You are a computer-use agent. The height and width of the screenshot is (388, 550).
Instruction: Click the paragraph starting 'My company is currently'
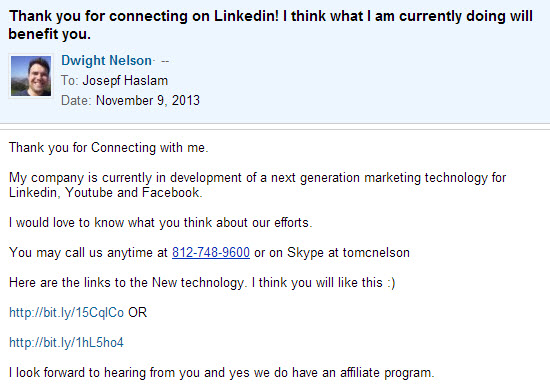257,185
